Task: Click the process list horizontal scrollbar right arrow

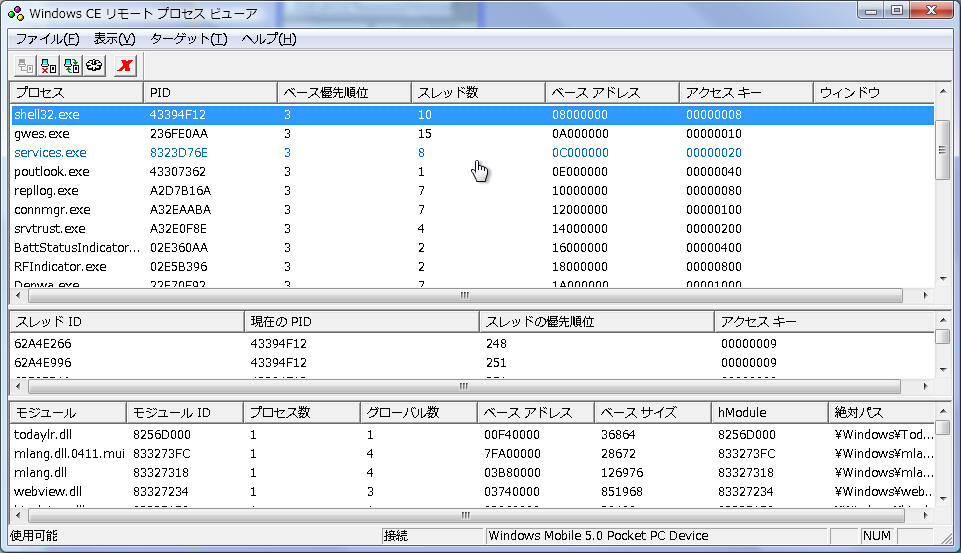Action: tap(925, 296)
